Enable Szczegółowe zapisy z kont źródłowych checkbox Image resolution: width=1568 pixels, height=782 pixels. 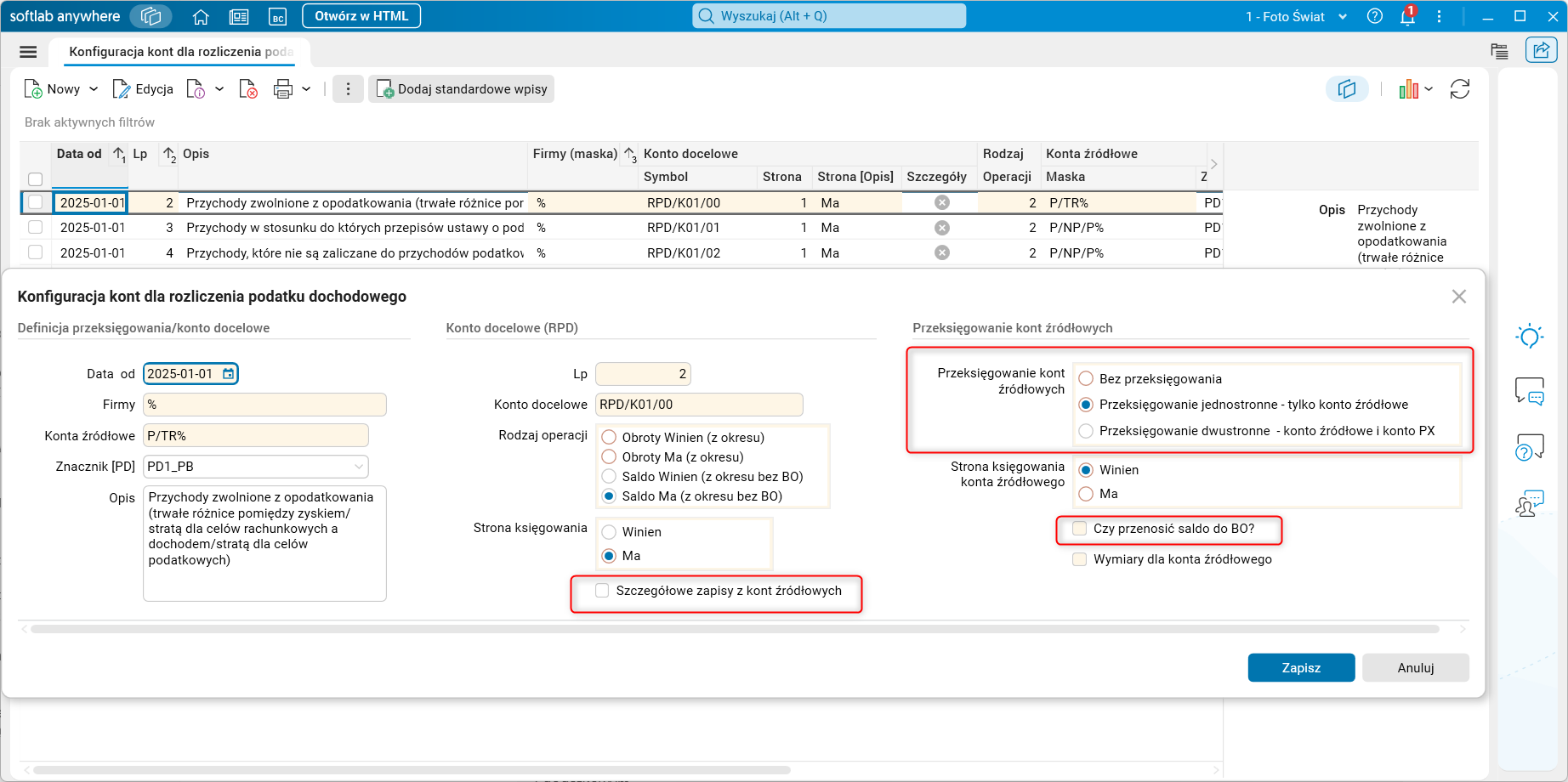click(x=602, y=591)
